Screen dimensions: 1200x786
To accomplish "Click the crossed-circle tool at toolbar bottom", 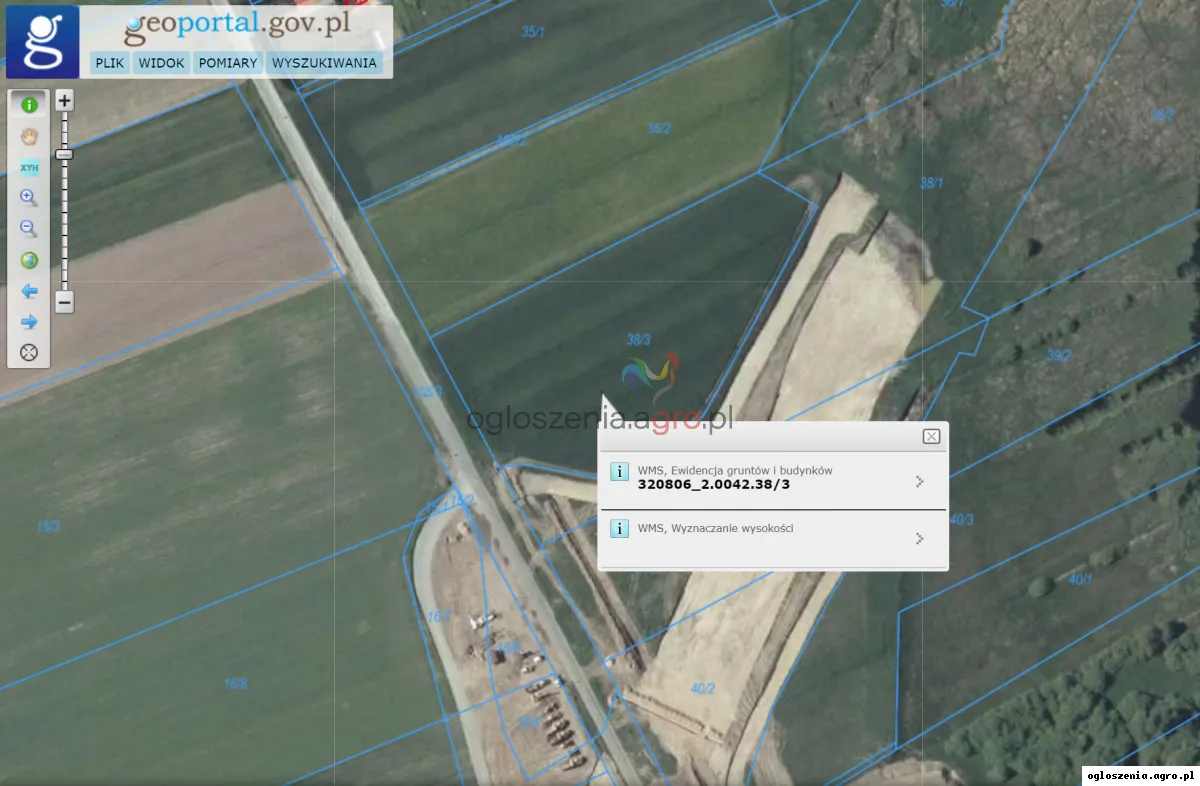I will point(29,352).
